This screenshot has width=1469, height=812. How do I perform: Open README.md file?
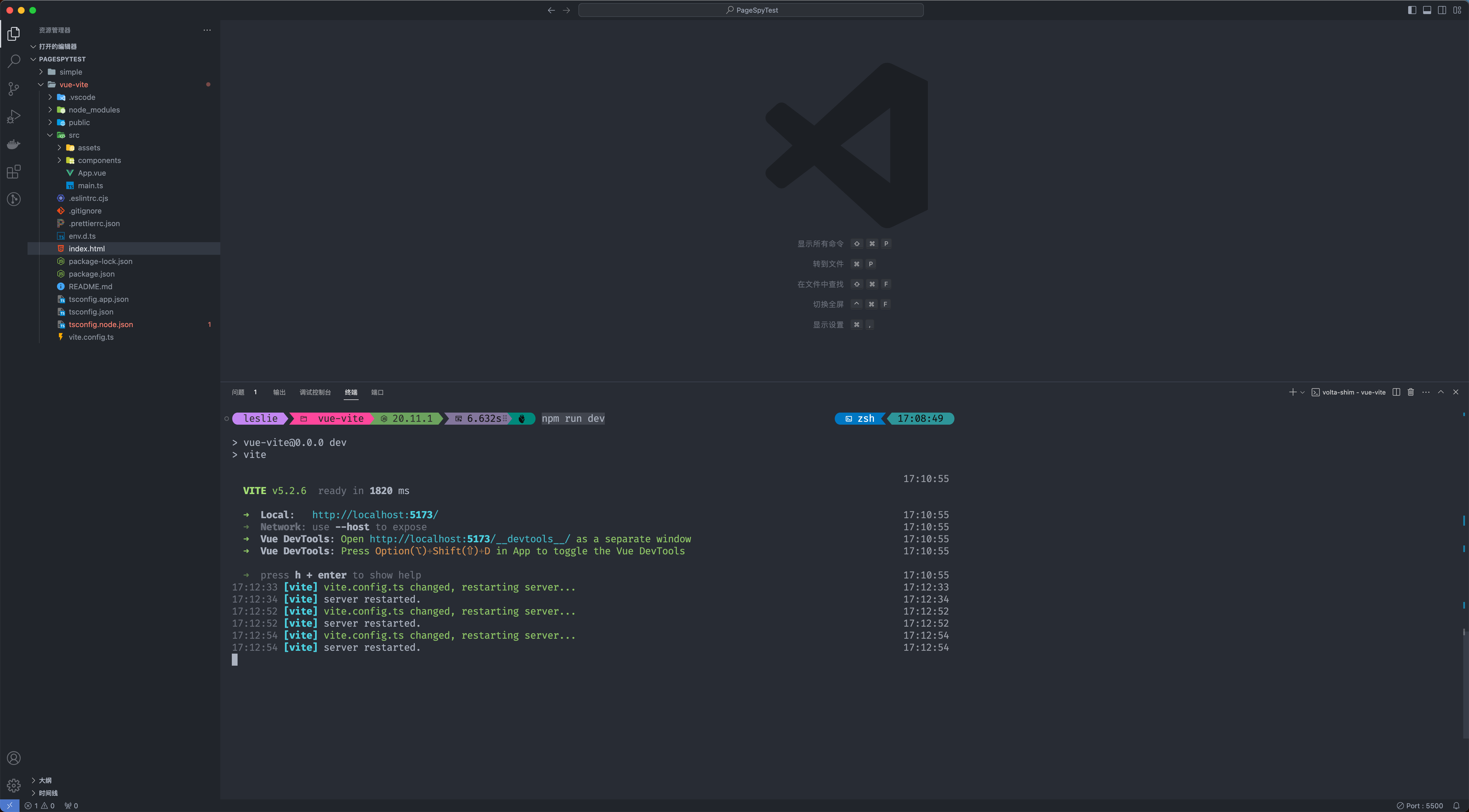coord(124,287)
